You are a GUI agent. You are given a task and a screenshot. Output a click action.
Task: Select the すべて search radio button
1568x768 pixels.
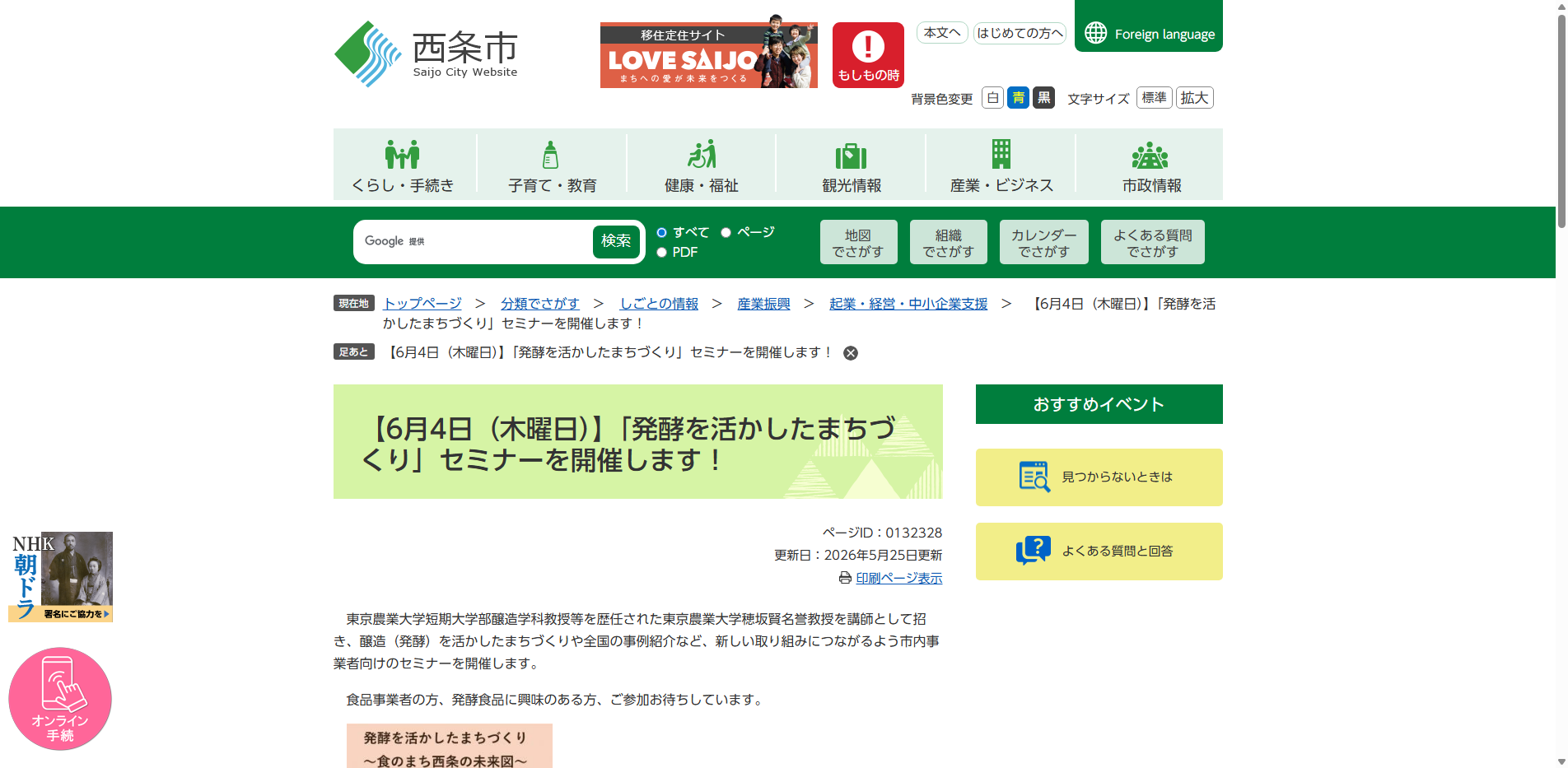(661, 233)
